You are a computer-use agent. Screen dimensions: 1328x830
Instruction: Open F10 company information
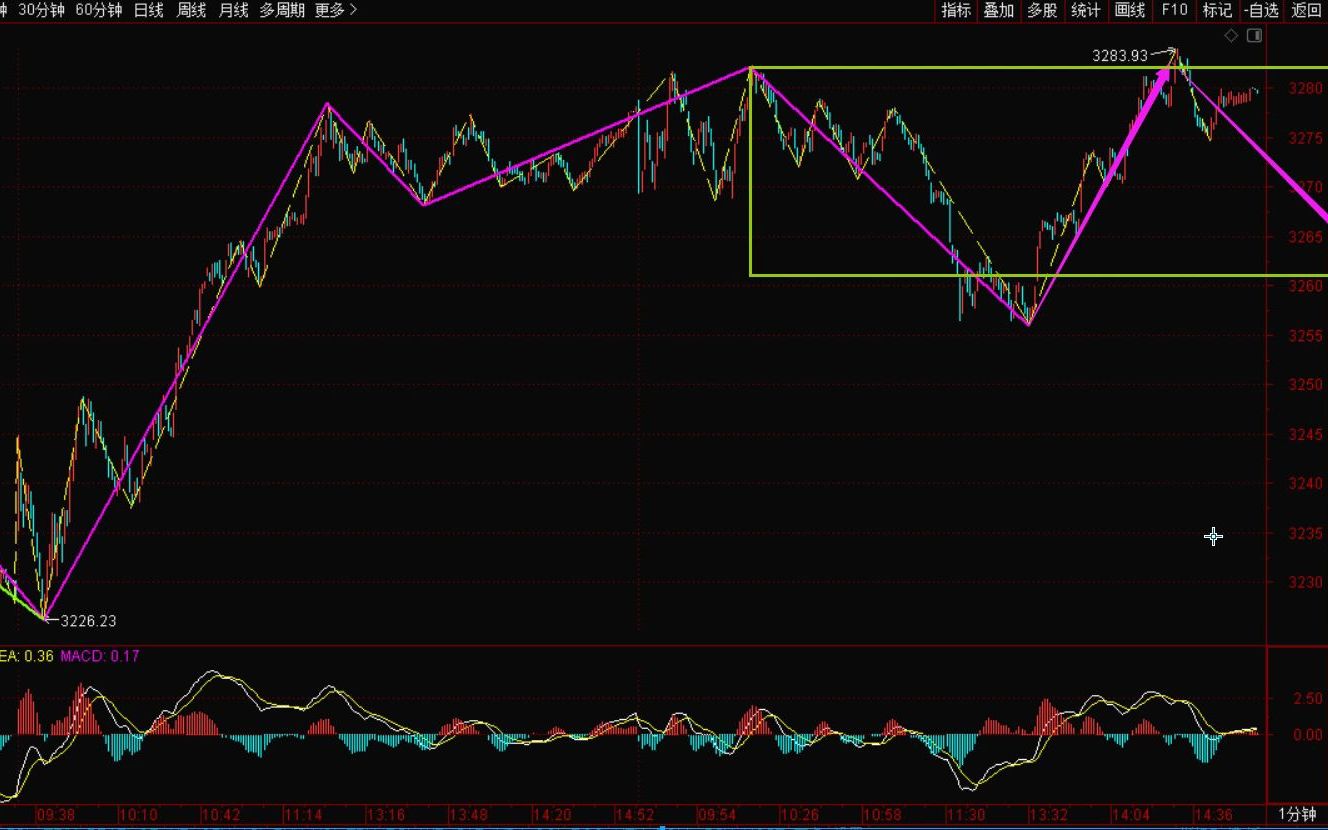pos(1174,10)
